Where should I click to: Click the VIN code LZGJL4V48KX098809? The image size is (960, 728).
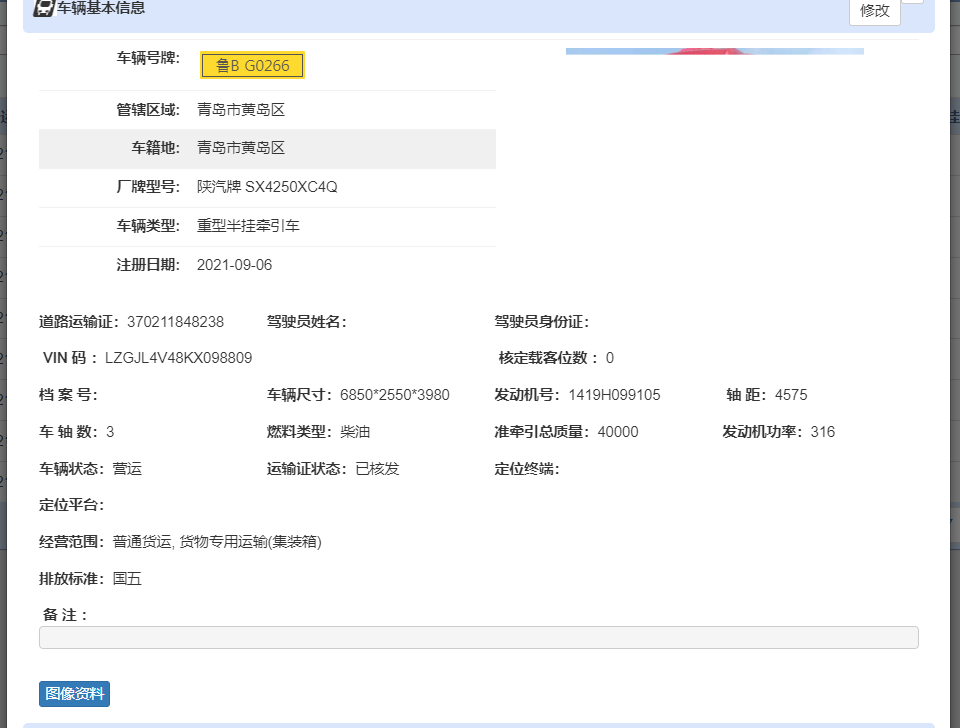click(178, 358)
